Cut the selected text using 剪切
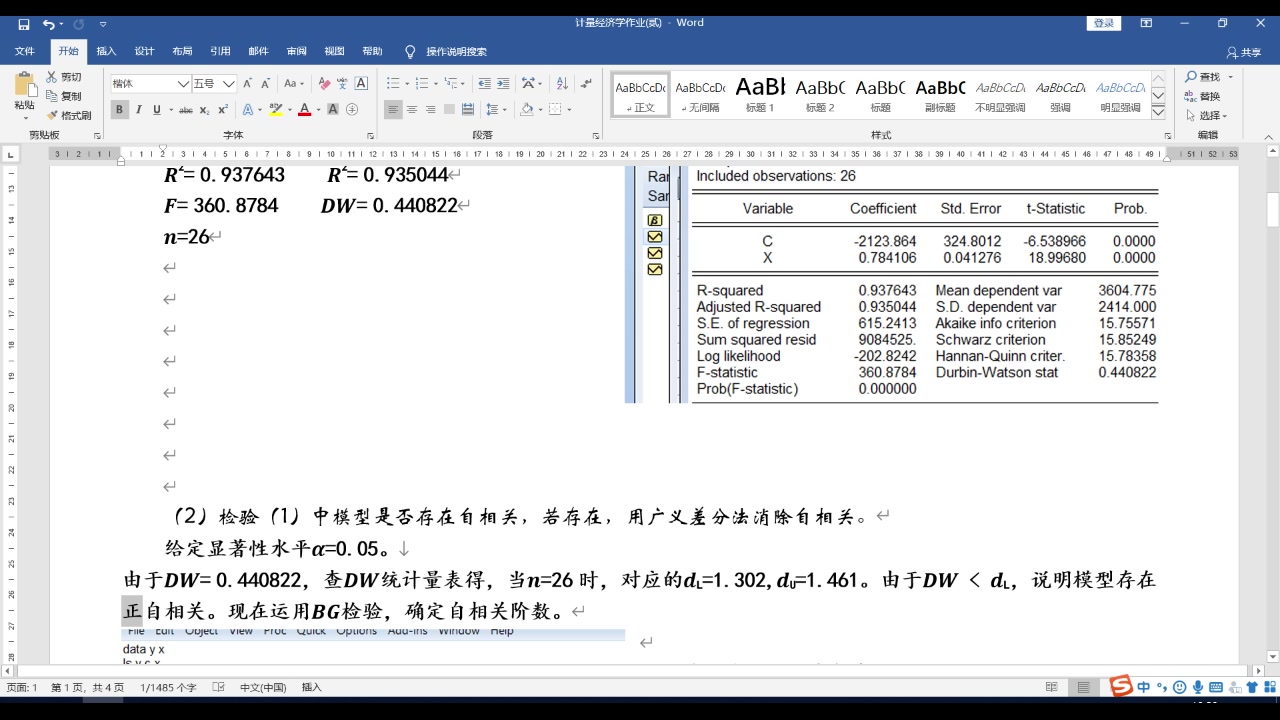 [64, 77]
